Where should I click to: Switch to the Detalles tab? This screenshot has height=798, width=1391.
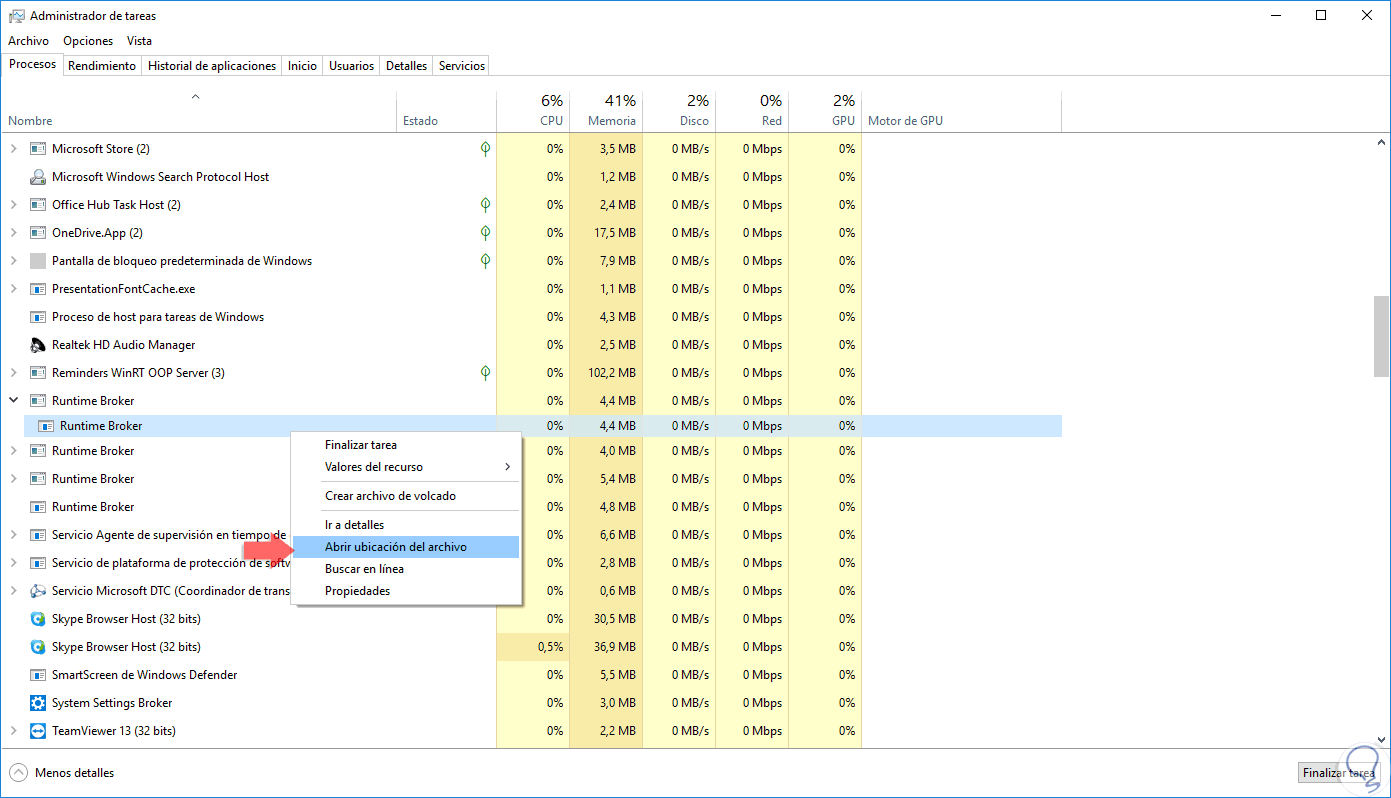tap(407, 66)
